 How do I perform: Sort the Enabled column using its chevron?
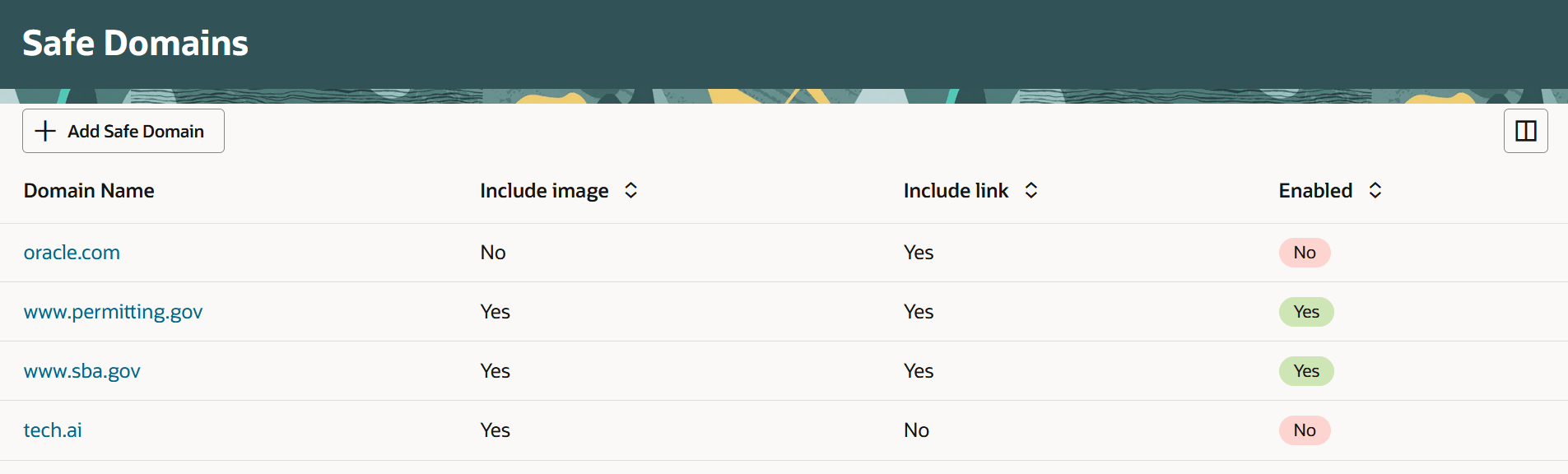point(1375,190)
